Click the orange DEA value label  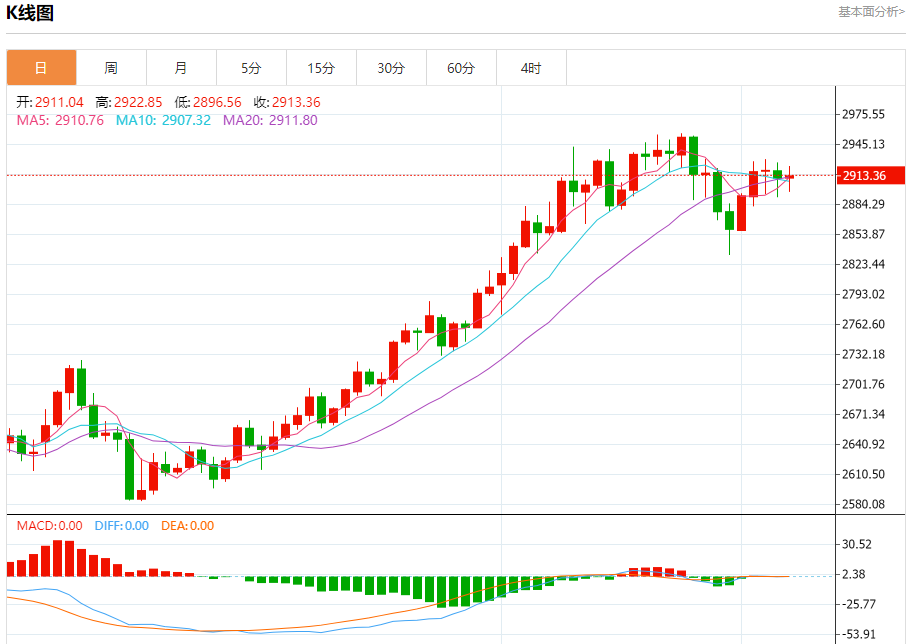188,525
